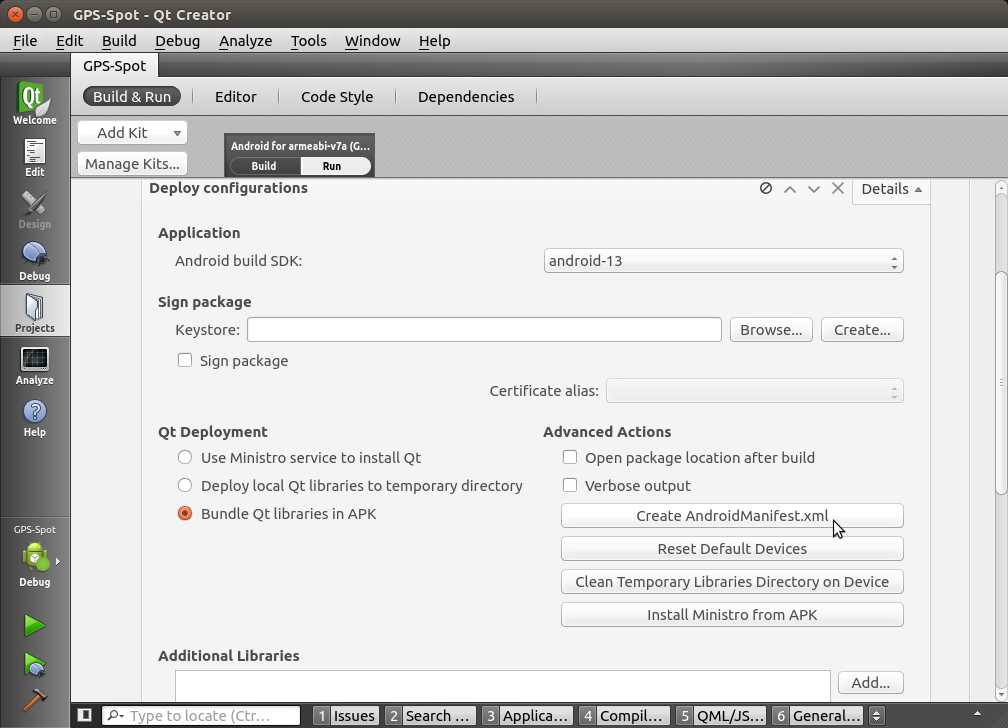Viewport: 1008px width, 728px height.
Task: Open the Help mode
Action: point(35,418)
